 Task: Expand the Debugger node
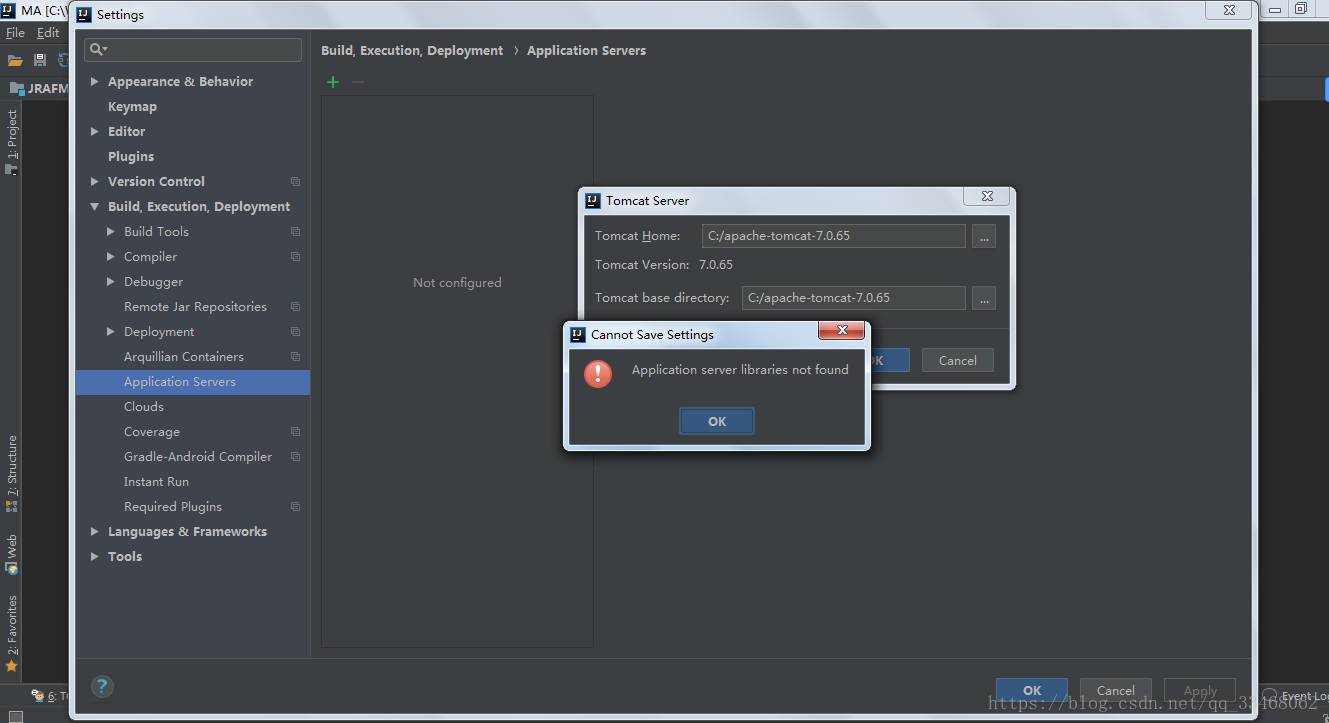click(111, 281)
